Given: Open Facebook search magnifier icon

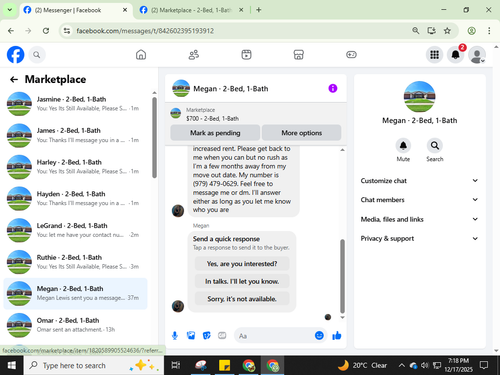Looking at the screenshot, I should [37, 55].
